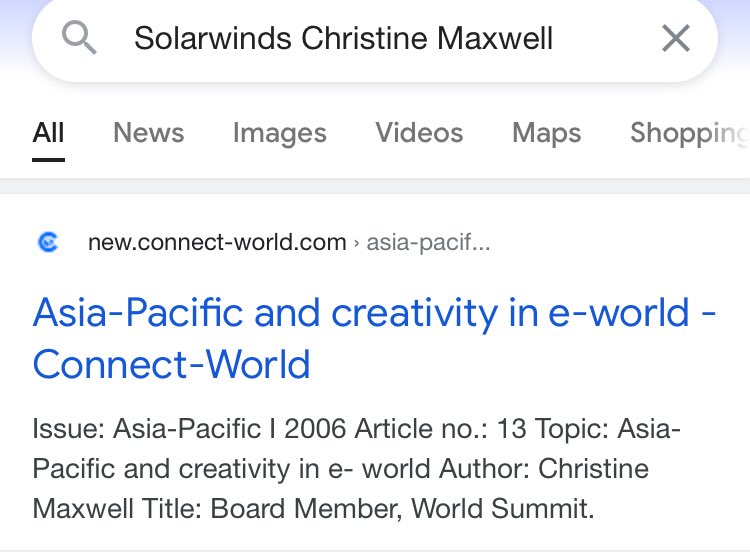750x552 pixels.
Task: Select the All results tab
Action: point(48,132)
